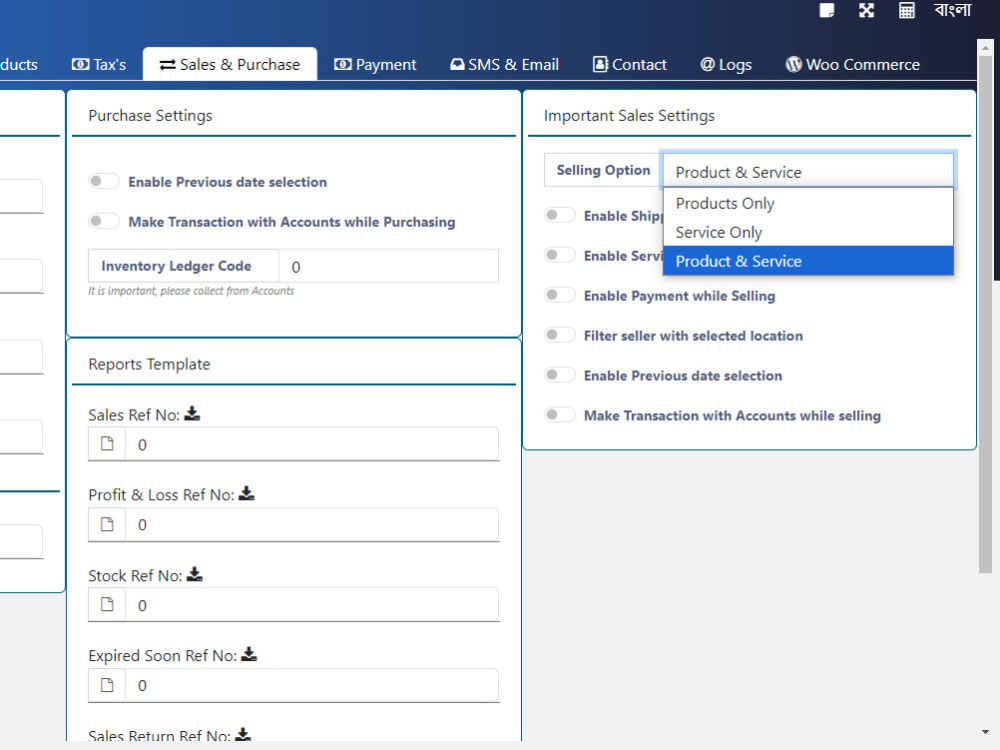Viewport: 1000px width, 750px height.
Task: Download Stock Ref No template icon
Action: click(195, 575)
